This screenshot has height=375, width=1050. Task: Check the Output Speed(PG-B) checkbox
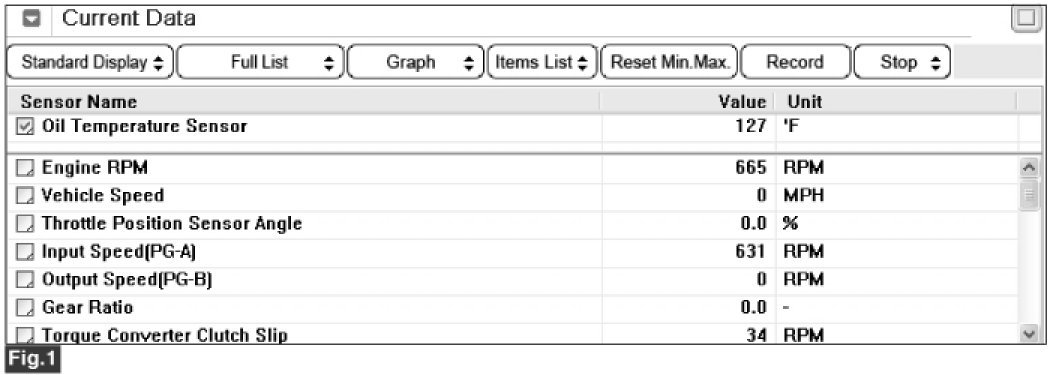[24, 280]
